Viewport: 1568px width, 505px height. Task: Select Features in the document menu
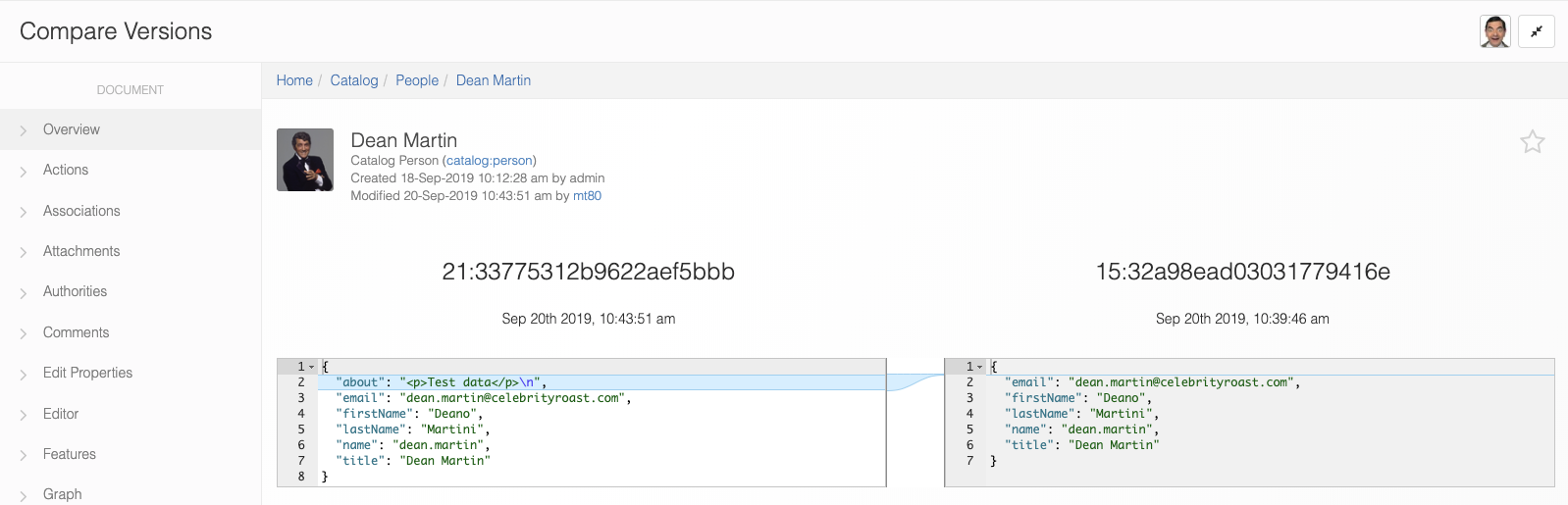click(x=70, y=454)
